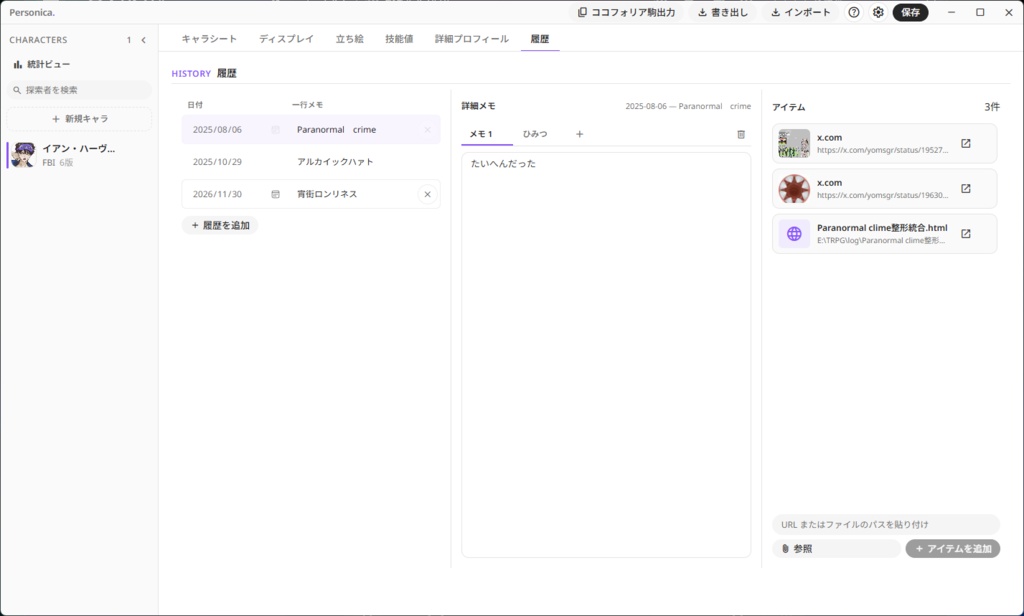Focus the 探索者を検索 search field
Viewport: 1024px width, 616px height.
pyautogui.click(x=79, y=90)
